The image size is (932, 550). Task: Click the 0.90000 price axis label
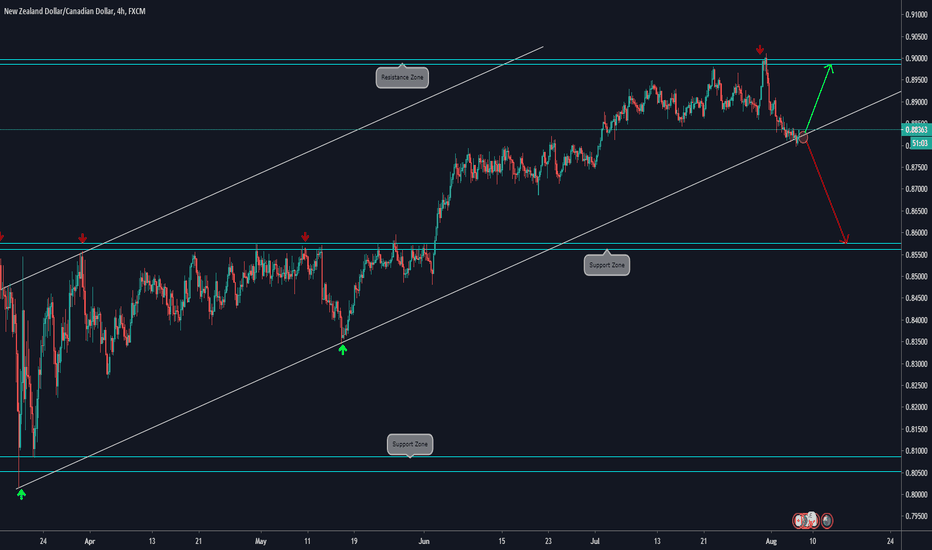tap(916, 58)
